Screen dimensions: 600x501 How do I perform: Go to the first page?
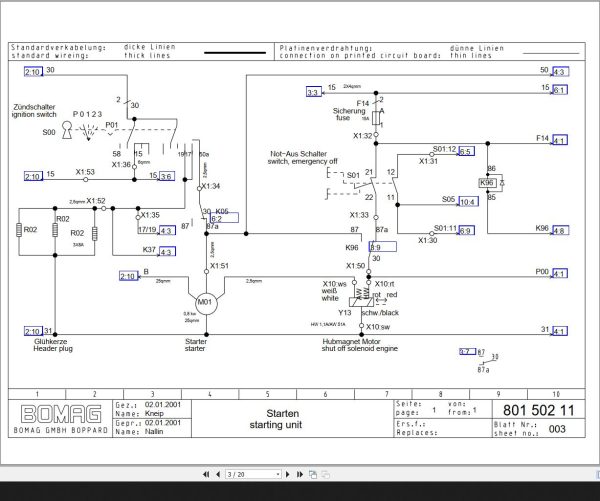[206, 474]
